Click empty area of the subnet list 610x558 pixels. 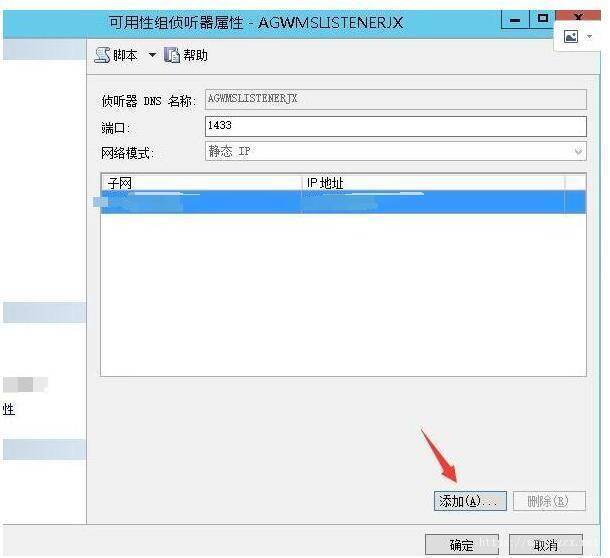click(343, 295)
